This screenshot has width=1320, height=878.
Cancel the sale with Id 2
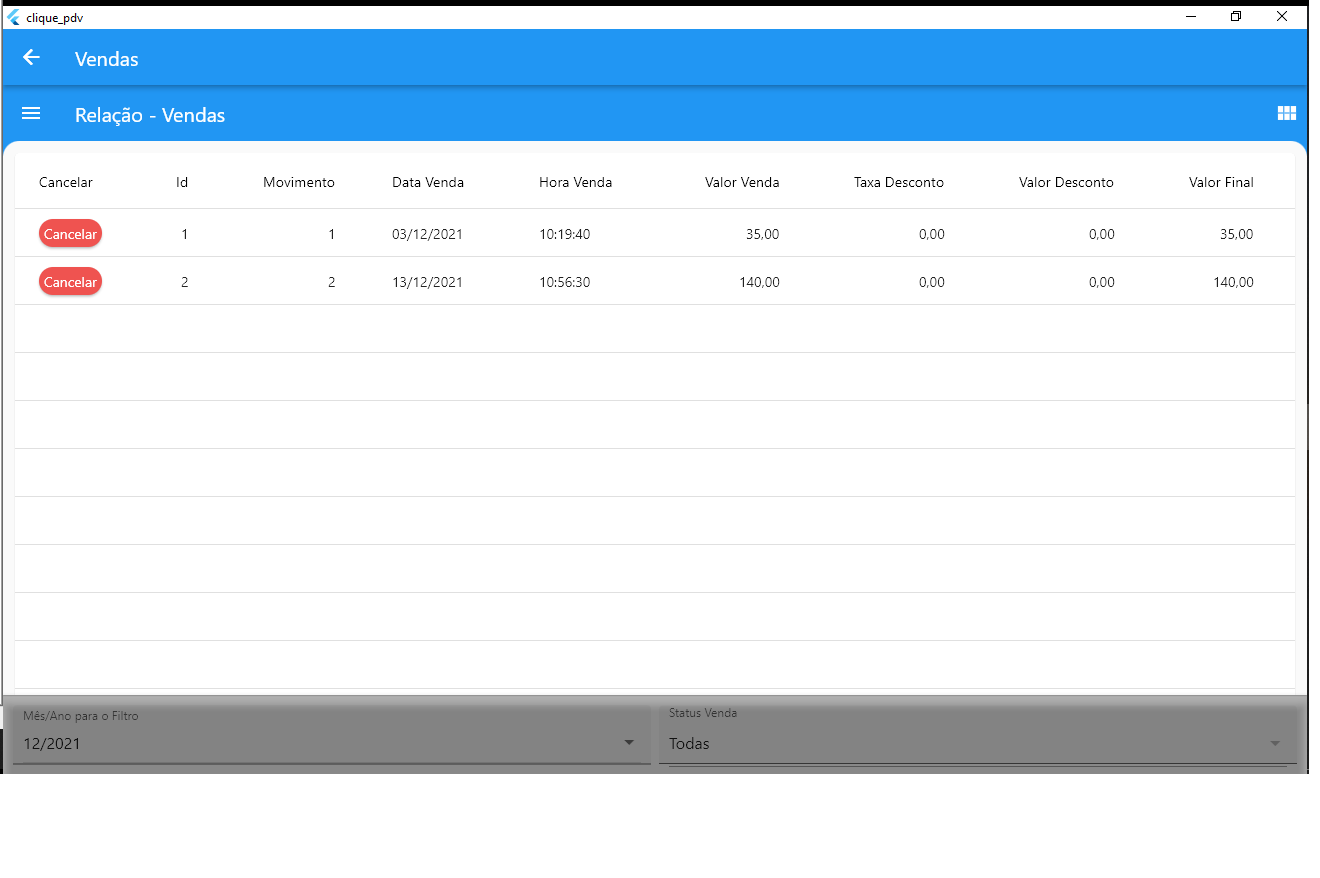pyautogui.click(x=70, y=282)
